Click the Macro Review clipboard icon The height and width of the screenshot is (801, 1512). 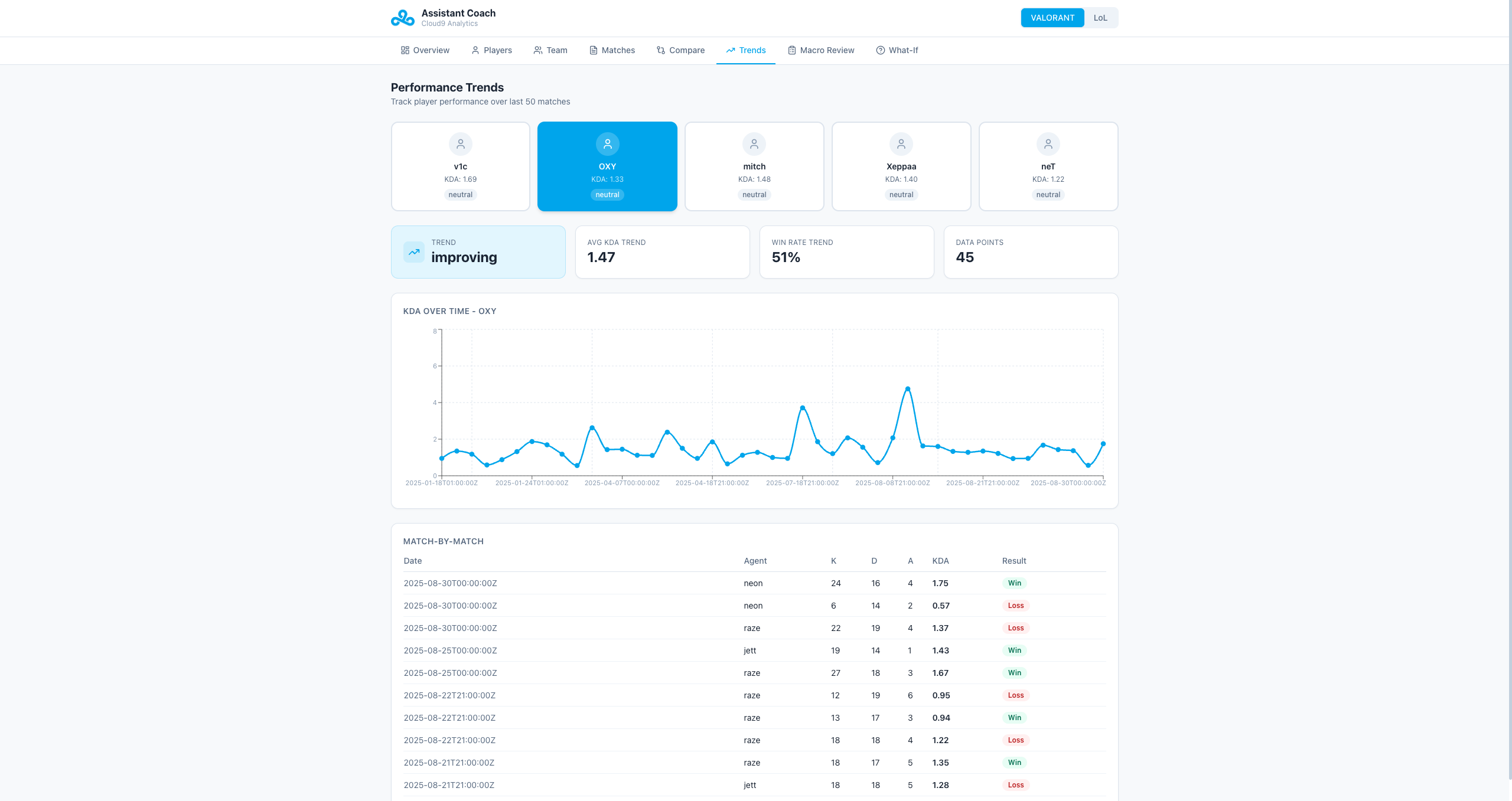point(792,50)
